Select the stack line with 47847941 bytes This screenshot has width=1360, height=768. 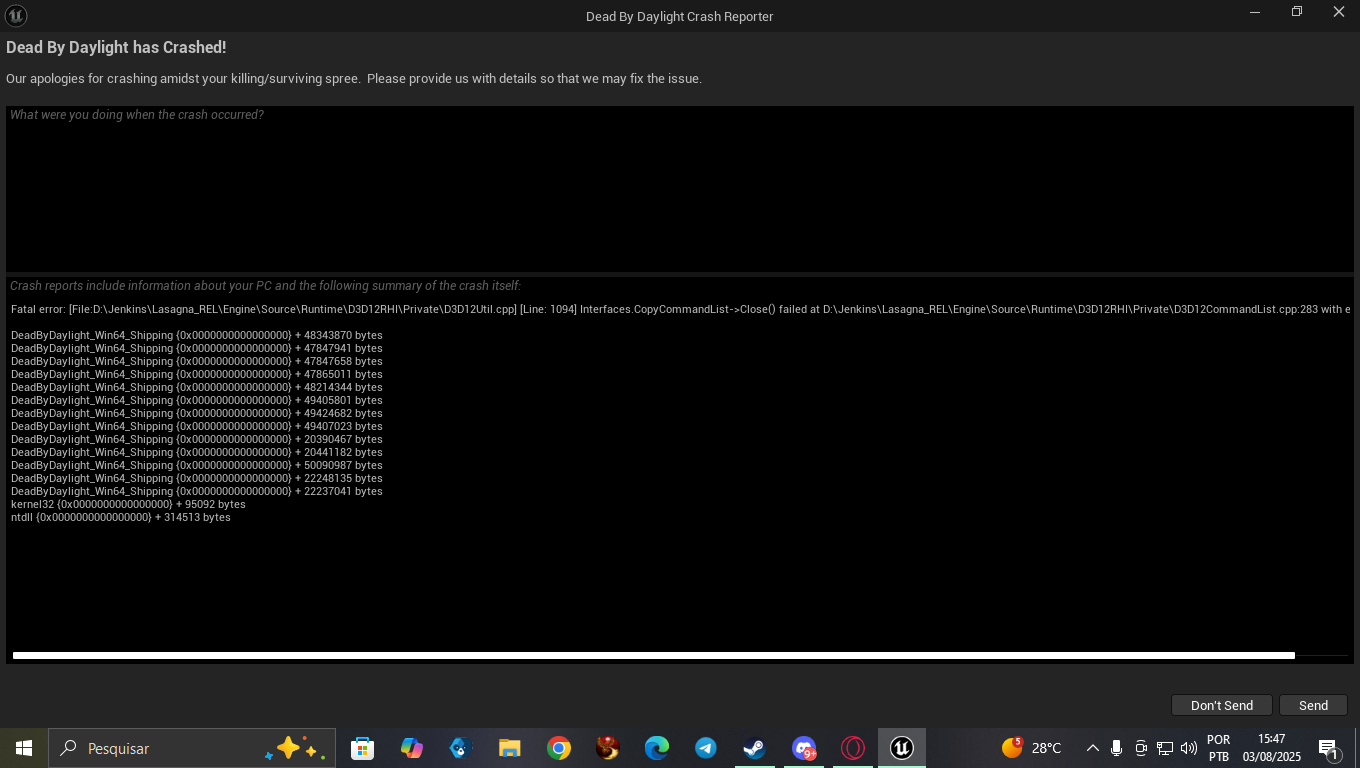197,348
